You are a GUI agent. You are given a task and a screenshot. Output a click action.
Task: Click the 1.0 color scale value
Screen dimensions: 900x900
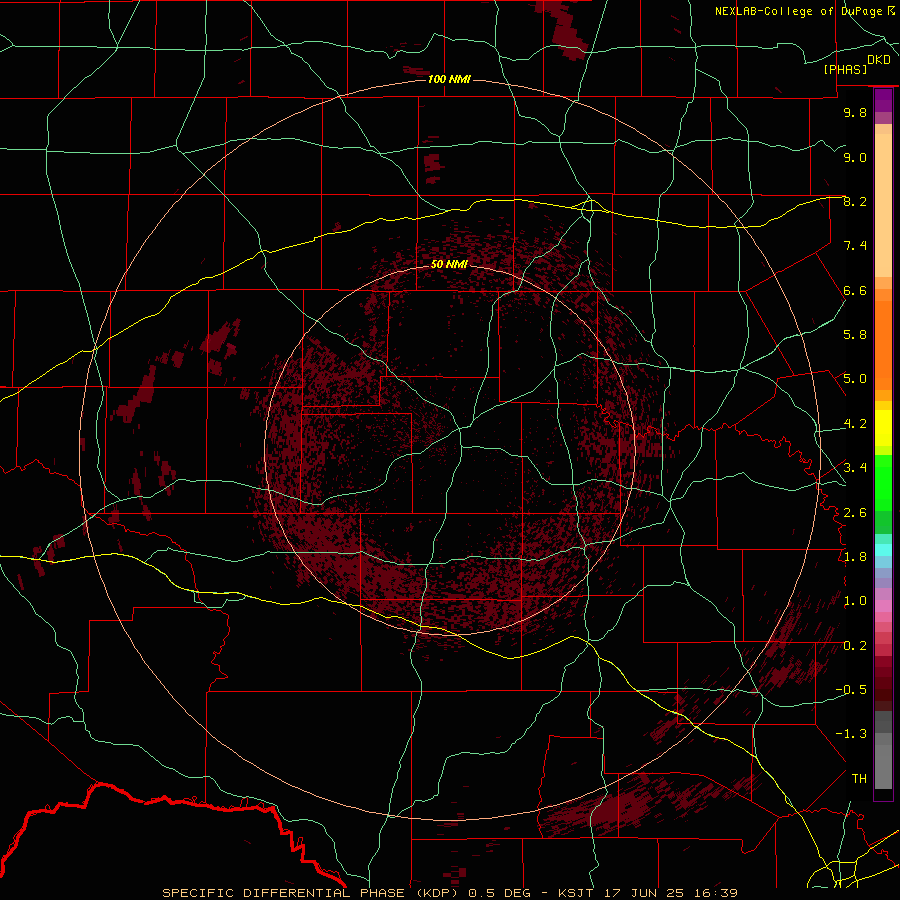[855, 601]
